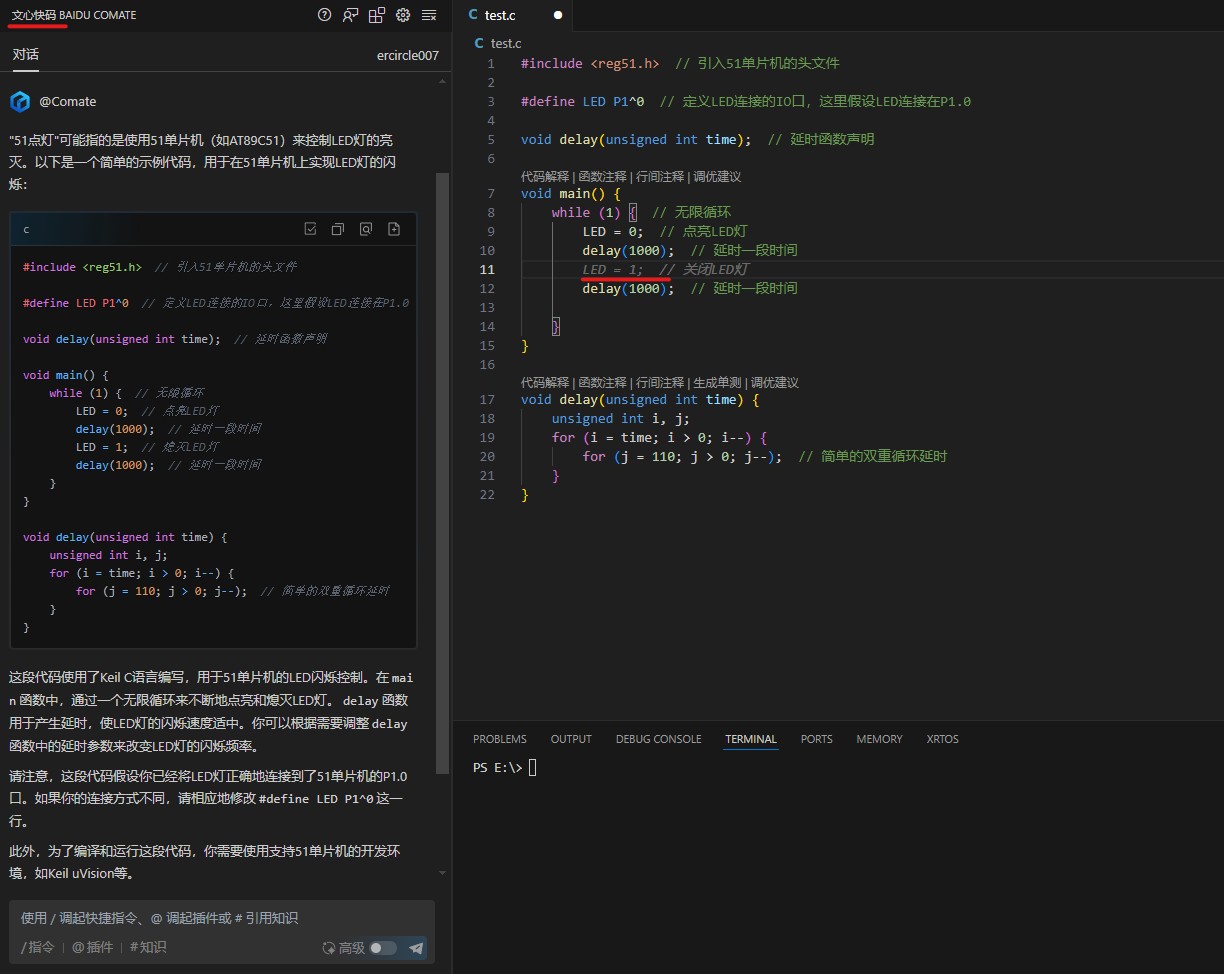Screen dimensions: 1224x974
Task: Click unsigned int i, j; in the editor
Action: [x=621, y=418]
